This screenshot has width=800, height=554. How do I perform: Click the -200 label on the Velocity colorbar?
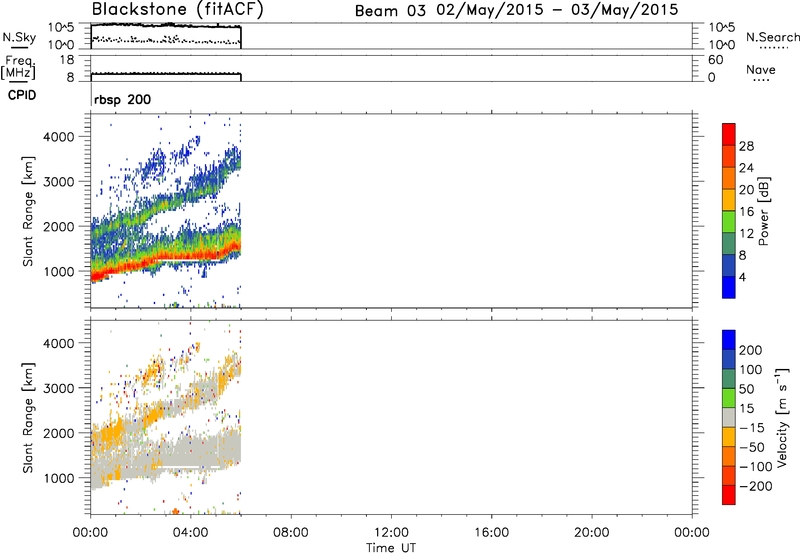click(x=756, y=486)
